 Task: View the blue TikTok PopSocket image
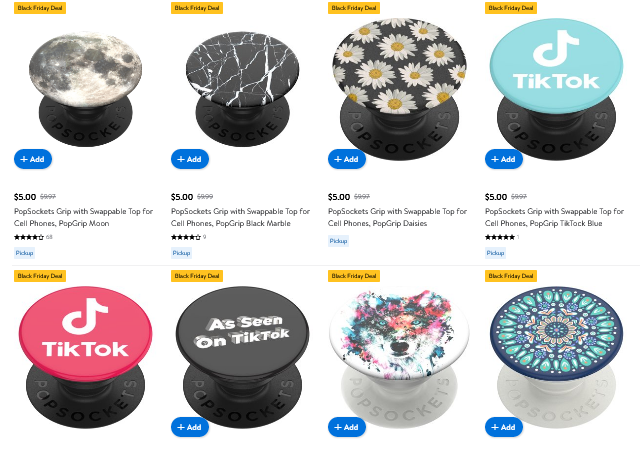(x=556, y=89)
